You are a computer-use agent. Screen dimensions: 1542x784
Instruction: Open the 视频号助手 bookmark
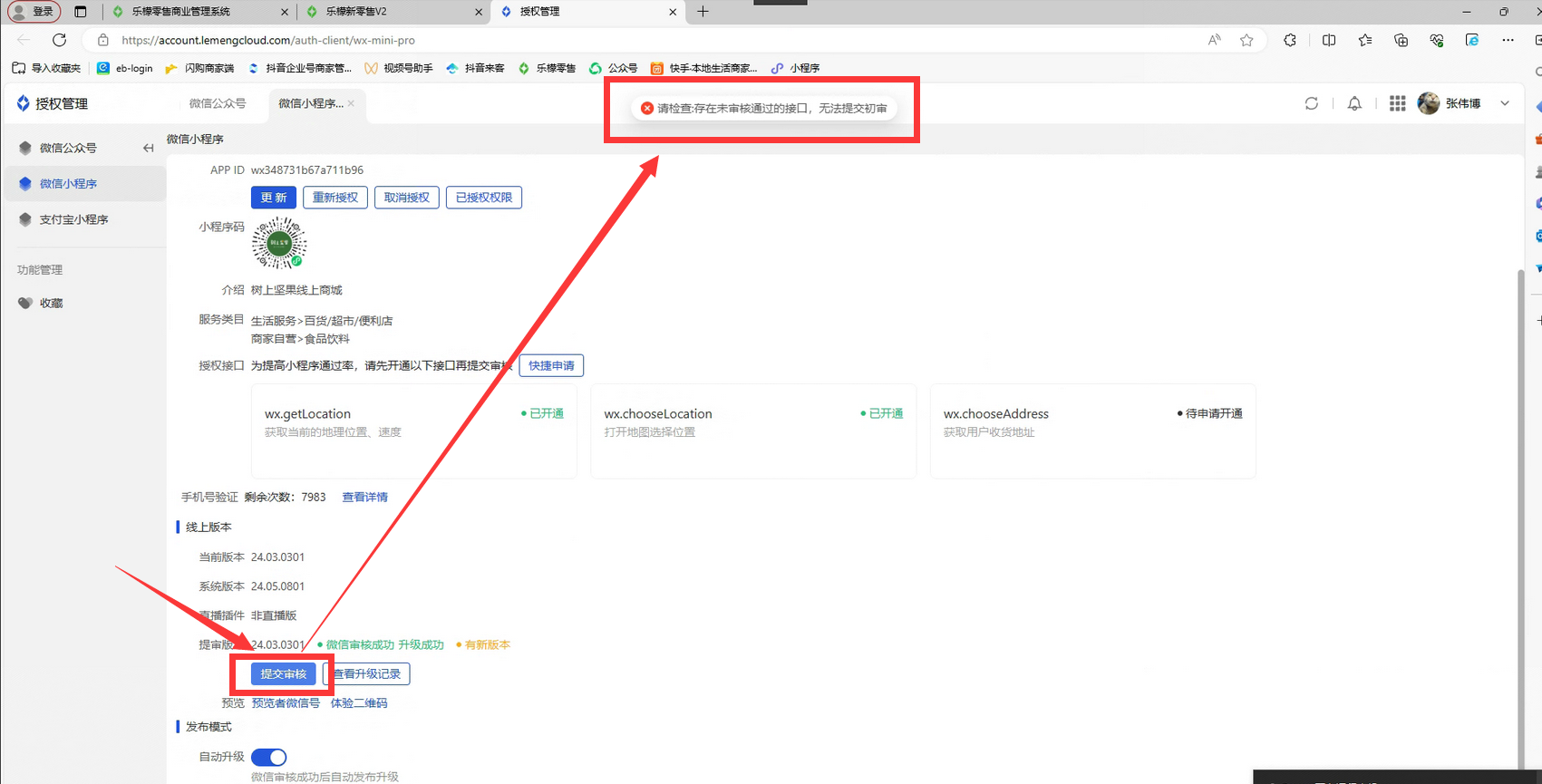pos(399,68)
